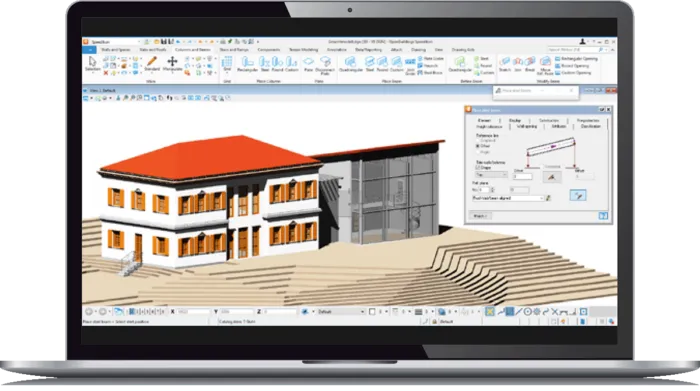Viewport: 700px width, 391px height.
Task: Add a Rectangular Opening
Action: click(576, 58)
